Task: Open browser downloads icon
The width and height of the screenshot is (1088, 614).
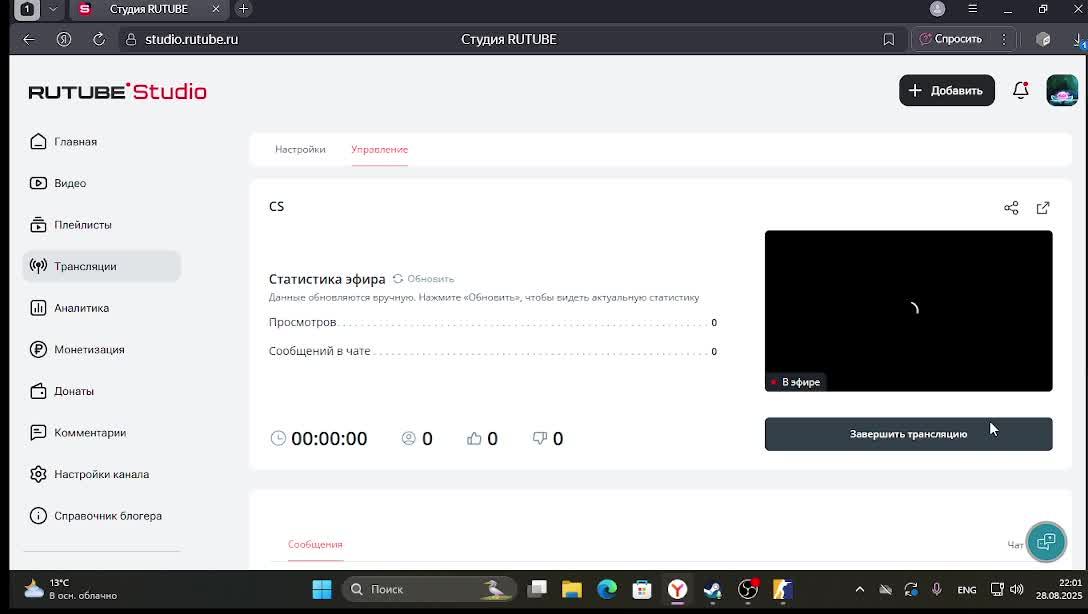Action: pos(1080,40)
